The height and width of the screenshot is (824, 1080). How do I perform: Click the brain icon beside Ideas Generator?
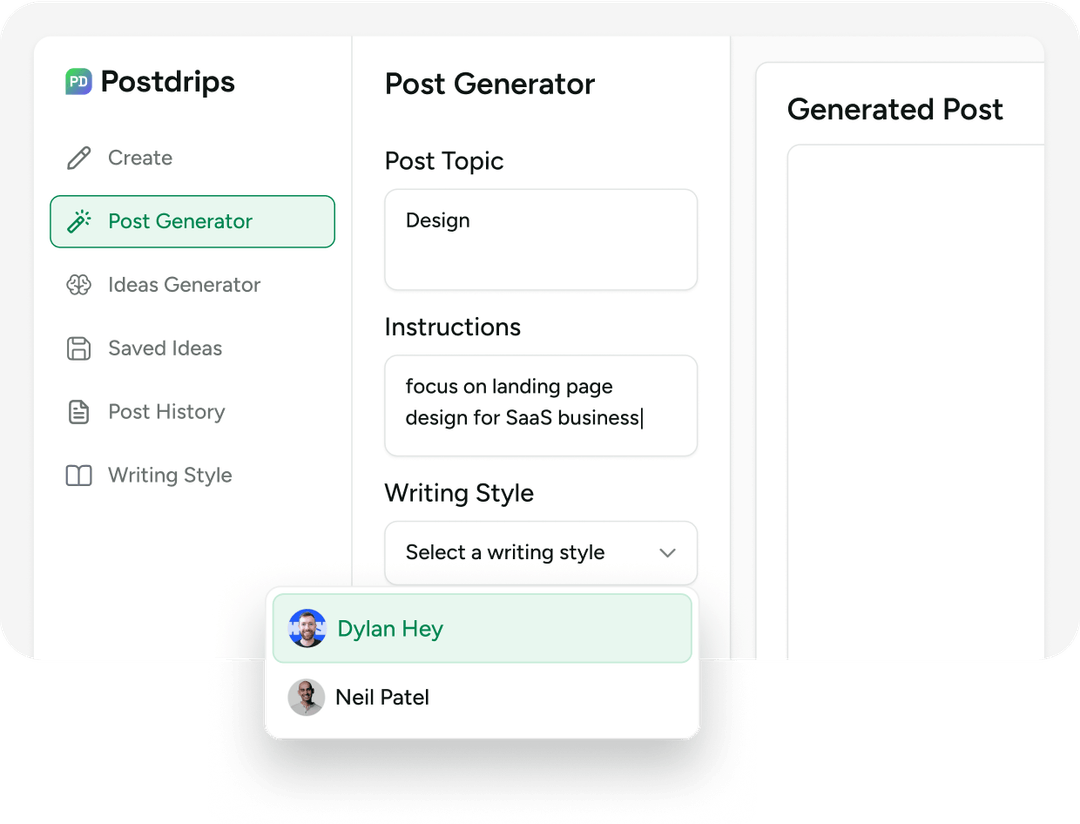80,285
